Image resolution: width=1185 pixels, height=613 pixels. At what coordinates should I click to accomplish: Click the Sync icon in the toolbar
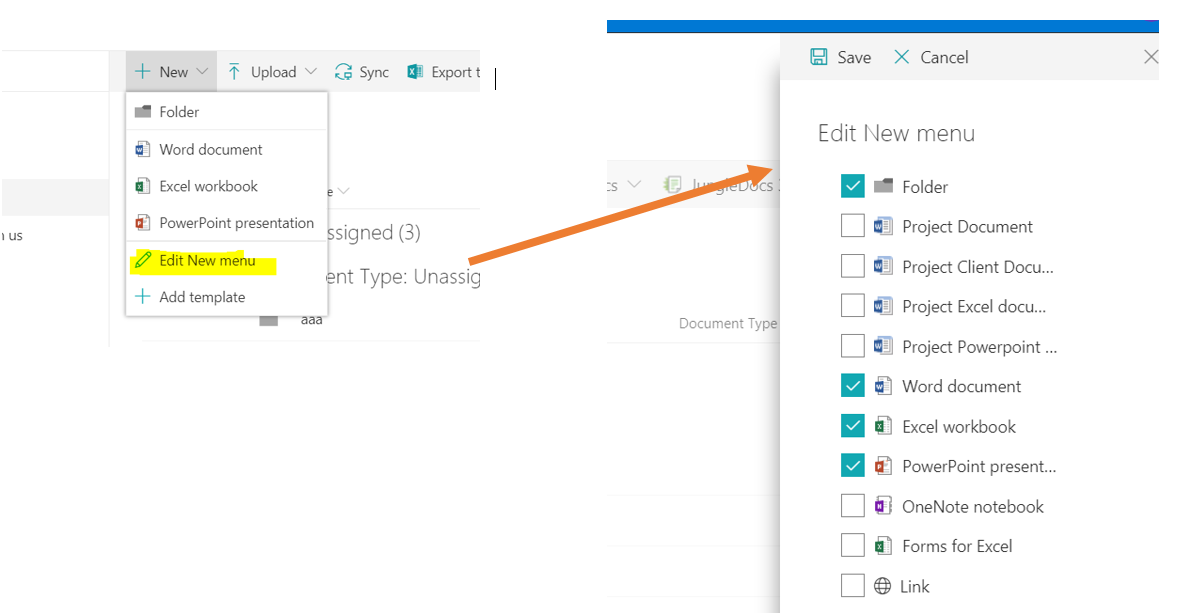[344, 72]
